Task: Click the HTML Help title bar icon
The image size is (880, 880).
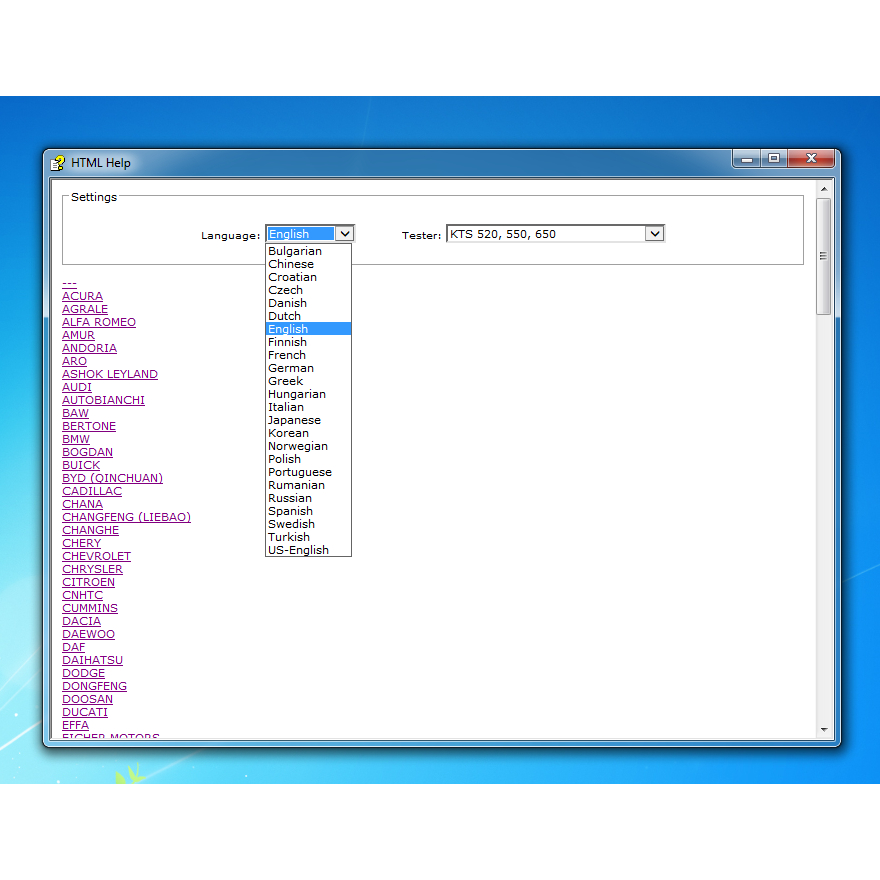Action: [x=58, y=163]
